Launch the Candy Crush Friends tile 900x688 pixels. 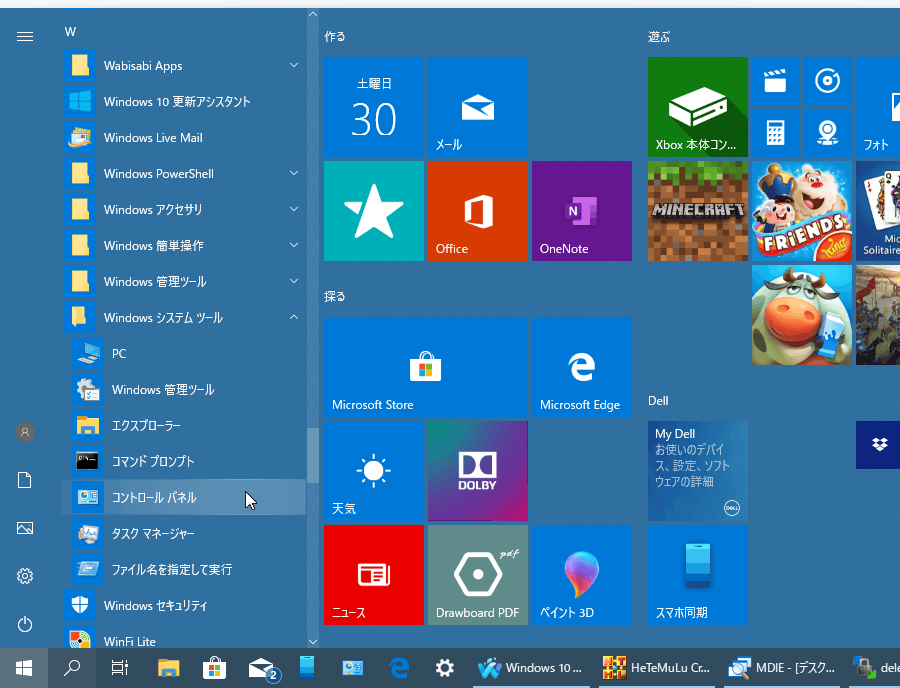click(x=802, y=211)
